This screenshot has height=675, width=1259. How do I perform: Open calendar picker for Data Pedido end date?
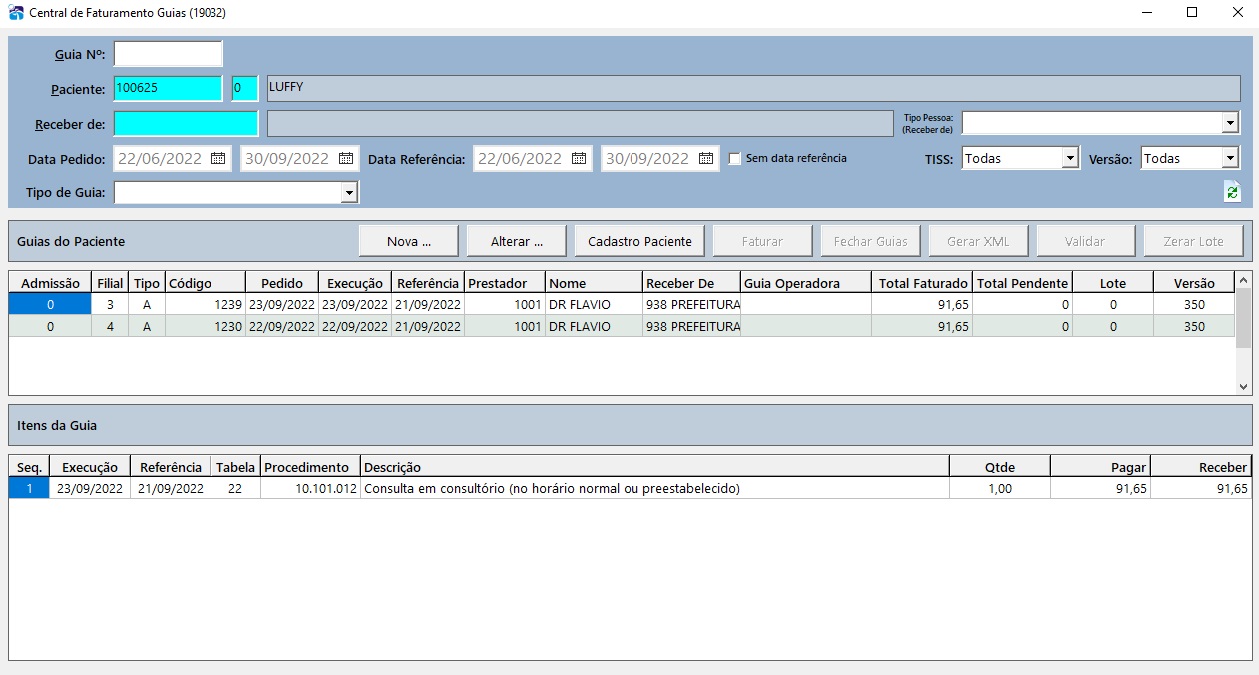point(346,158)
